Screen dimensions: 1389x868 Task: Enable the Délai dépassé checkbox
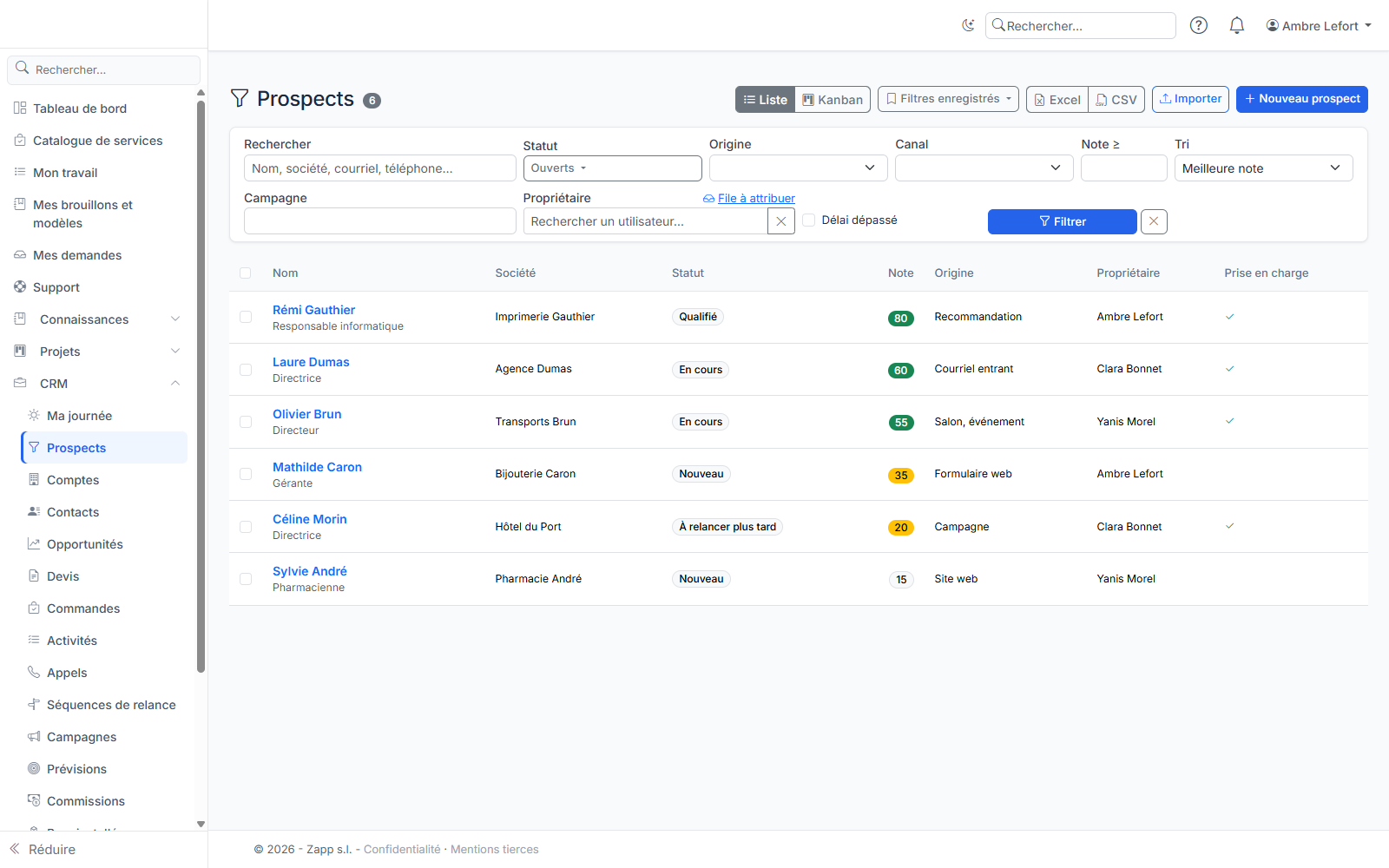click(x=809, y=220)
